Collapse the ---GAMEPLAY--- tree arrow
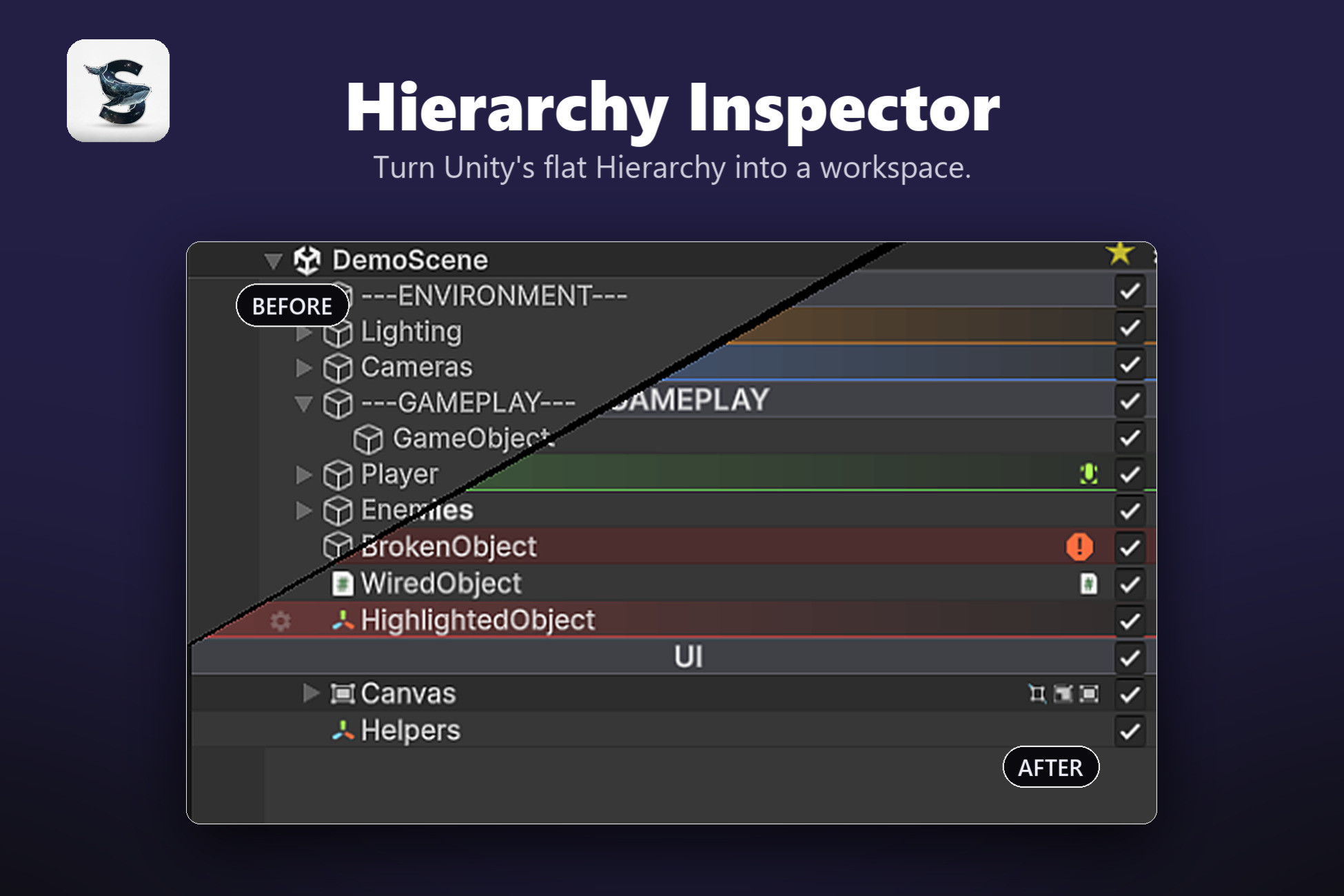Viewport: 1344px width, 896px height. [x=303, y=403]
